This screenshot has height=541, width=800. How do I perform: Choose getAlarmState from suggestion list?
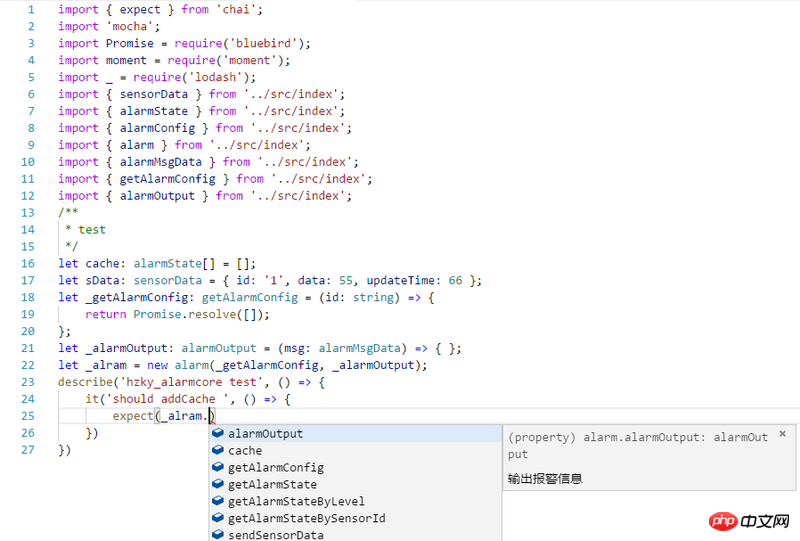(356, 484)
